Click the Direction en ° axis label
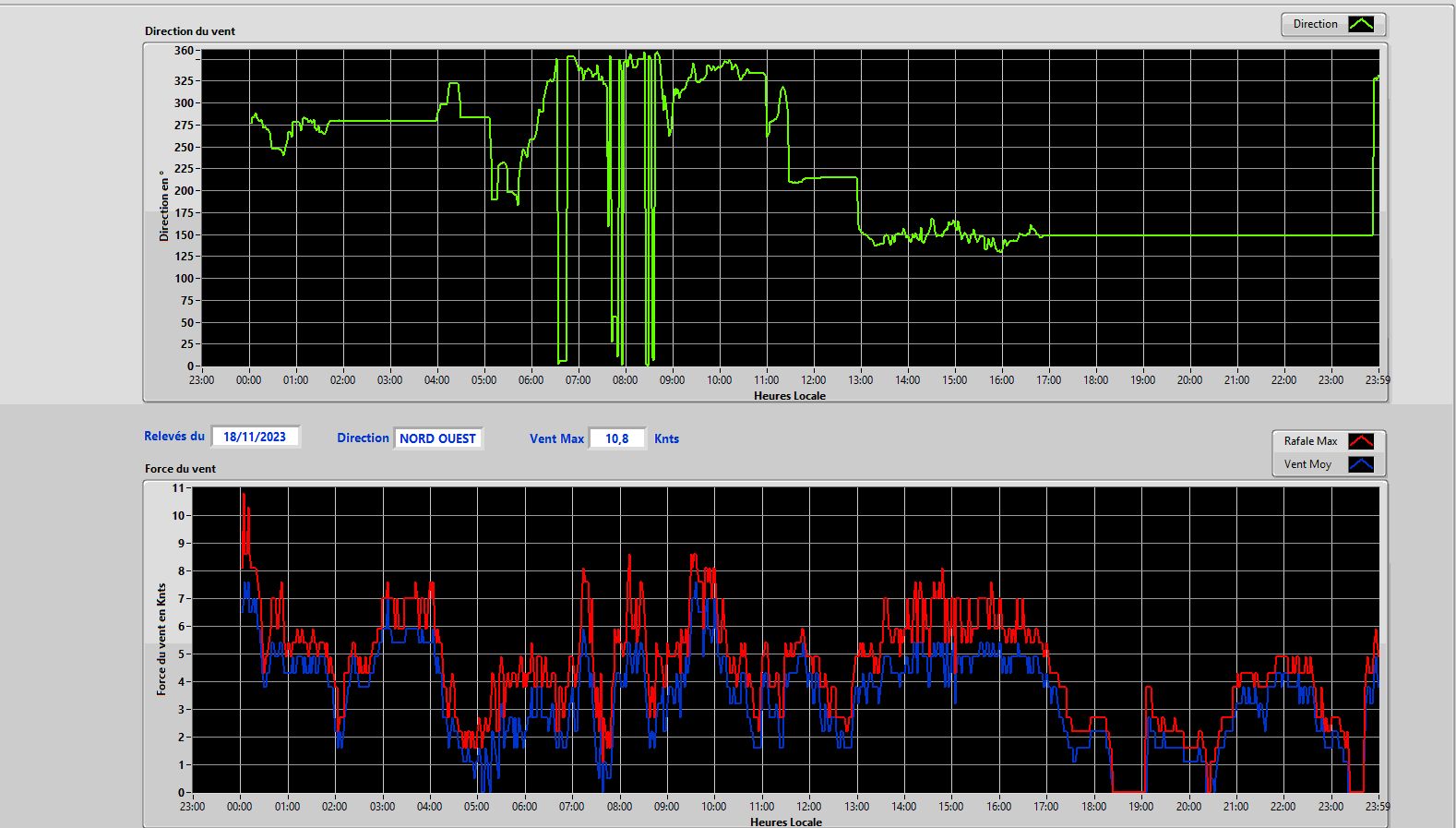1456x828 pixels. tap(164, 206)
